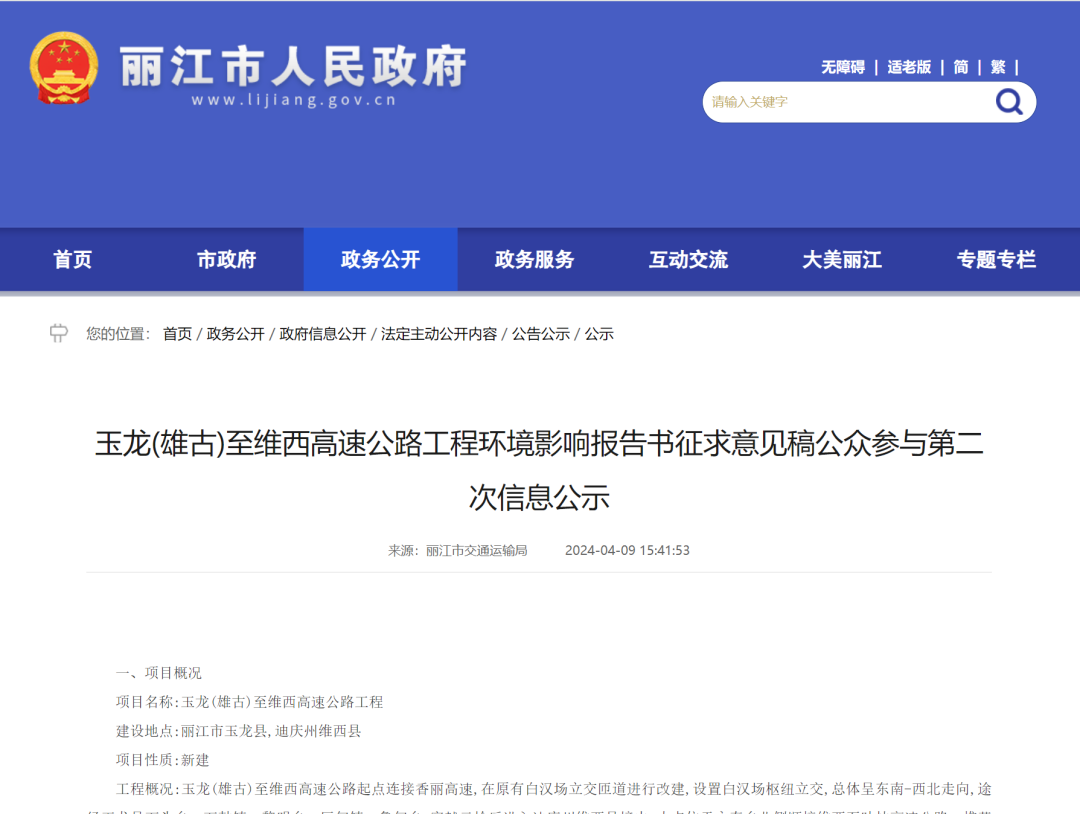Open the 专题专栏 navigation tab
The height and width of the screenshot is (814, 1080).
tap(996, 260)
